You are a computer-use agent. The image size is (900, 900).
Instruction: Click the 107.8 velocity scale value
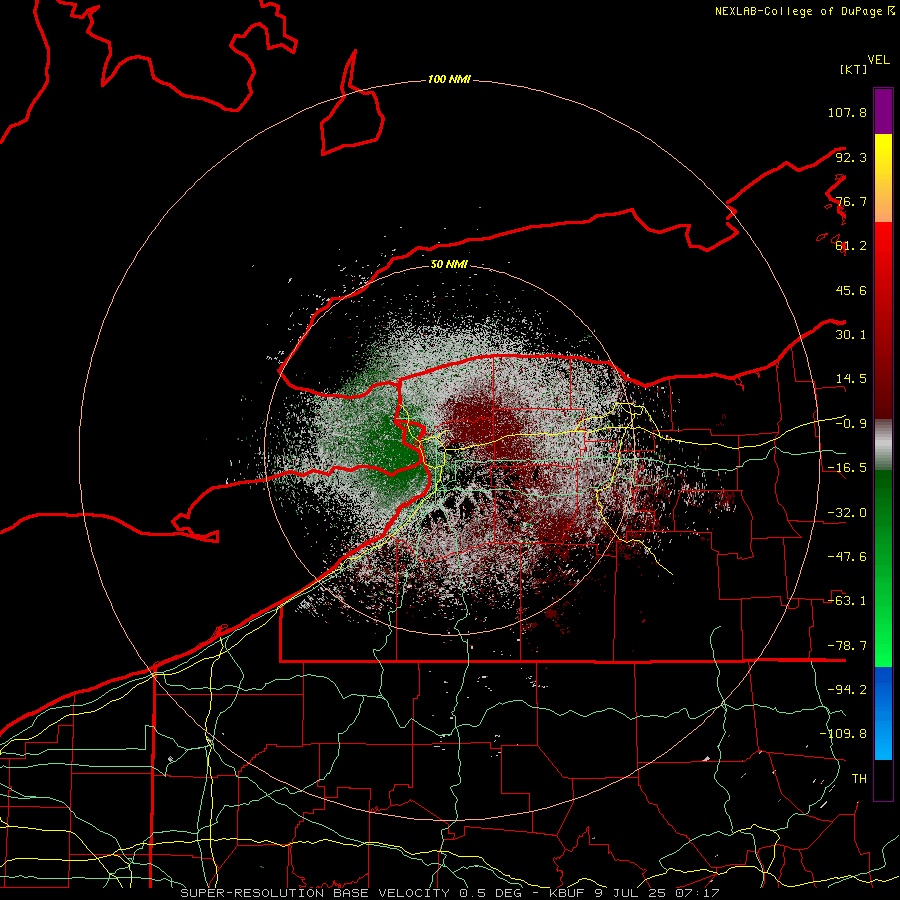(x=847, y=112)
